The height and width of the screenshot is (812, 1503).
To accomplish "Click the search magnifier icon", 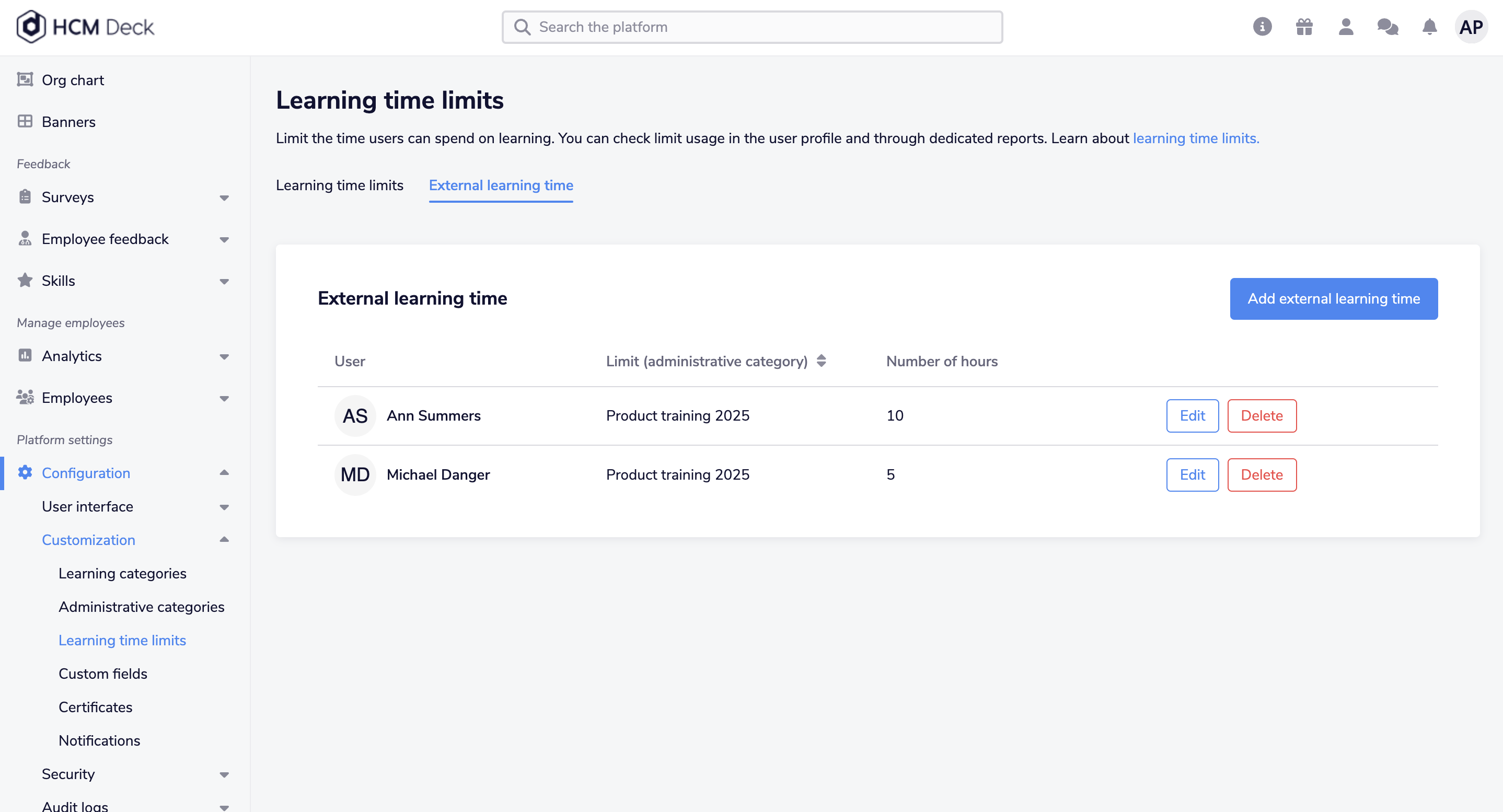I will coord(522,27).
